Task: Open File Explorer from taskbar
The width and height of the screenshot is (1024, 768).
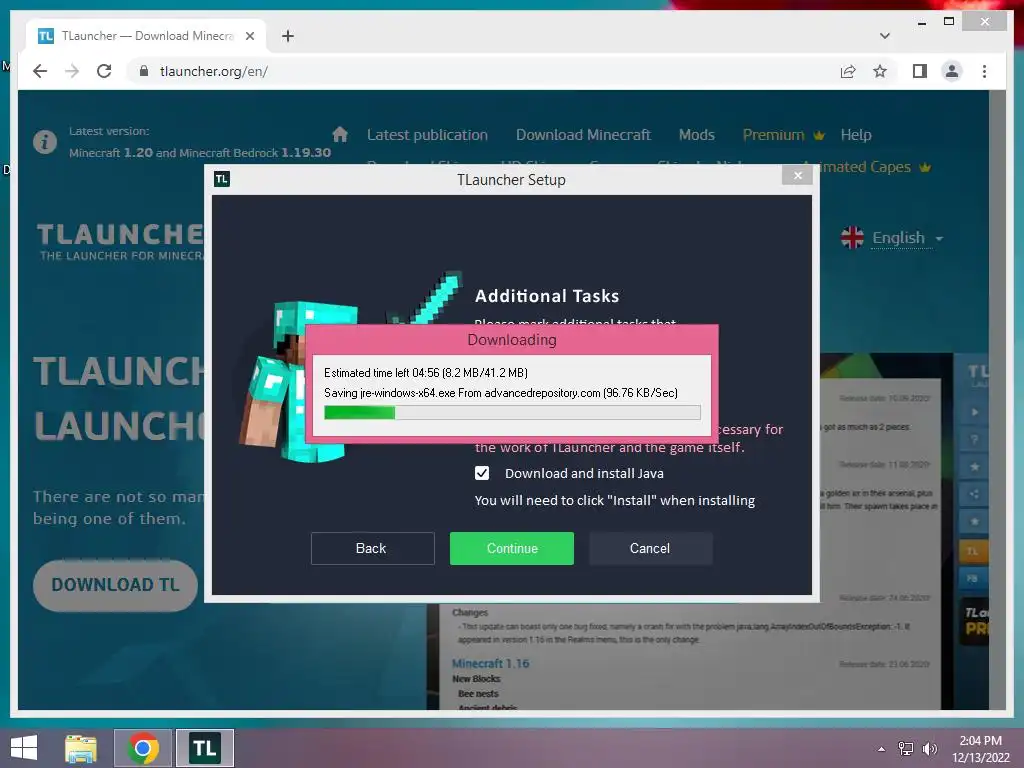Action: [x=81, y=748]
